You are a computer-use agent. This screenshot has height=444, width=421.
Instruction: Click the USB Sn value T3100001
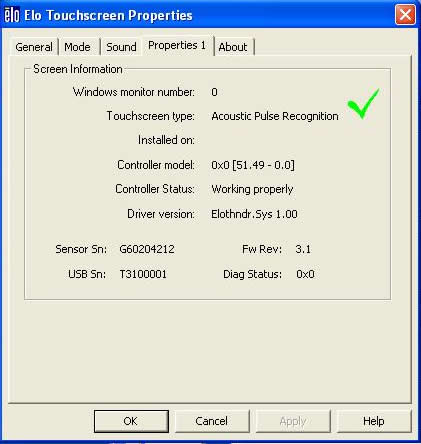[143, 274]
